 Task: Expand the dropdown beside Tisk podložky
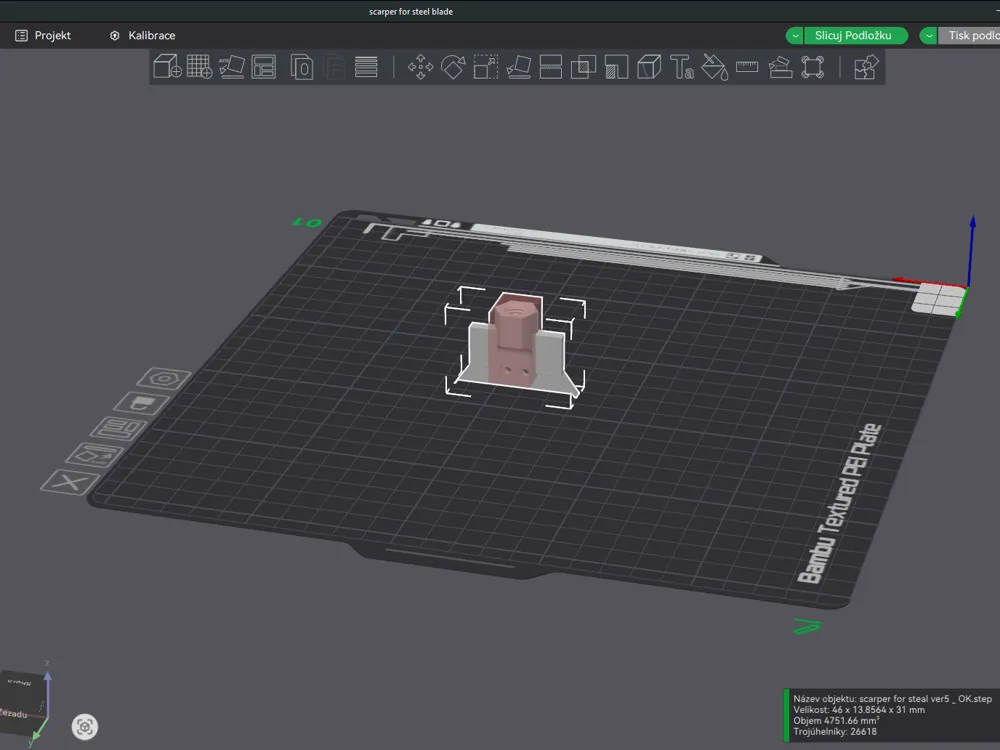pos(929,36)
